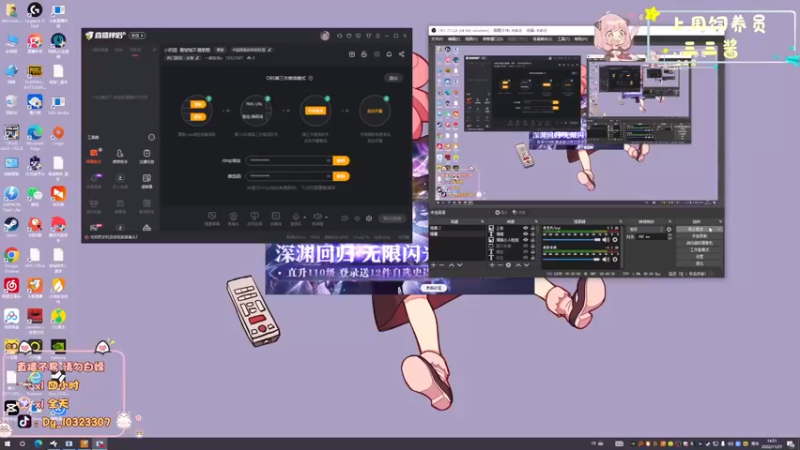This screenshot has width=800, height=450.
Task: Click the plus tab button in companion sidebar
Action: pos(154,50)
